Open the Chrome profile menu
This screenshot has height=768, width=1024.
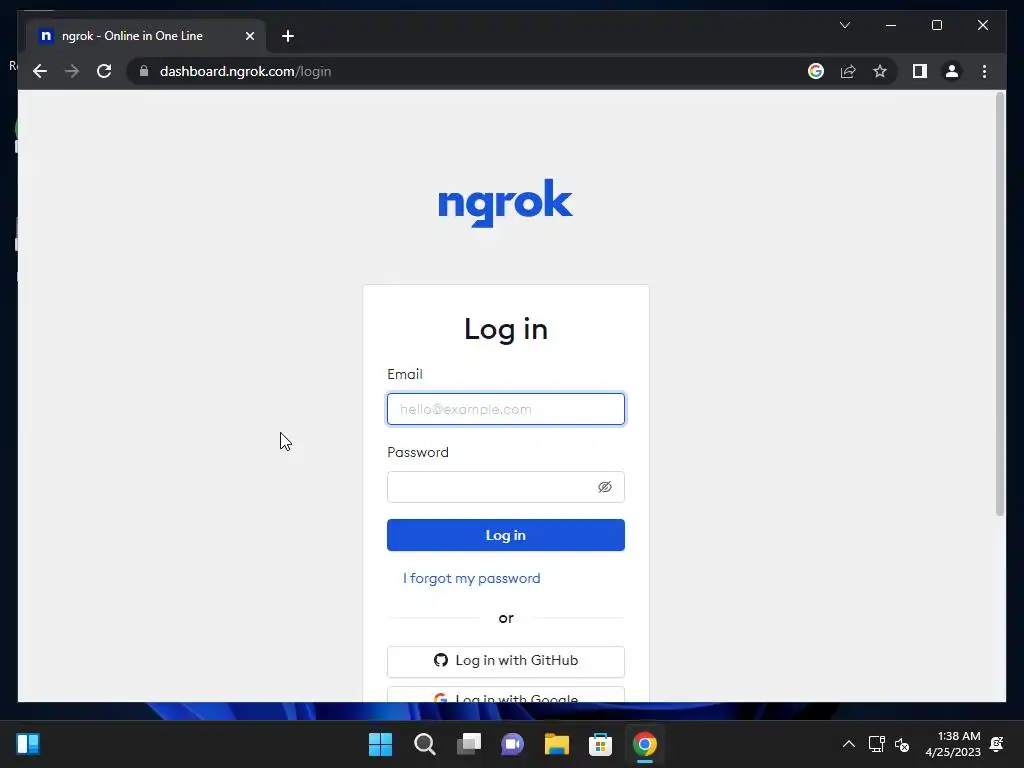(x=952, y=71)
